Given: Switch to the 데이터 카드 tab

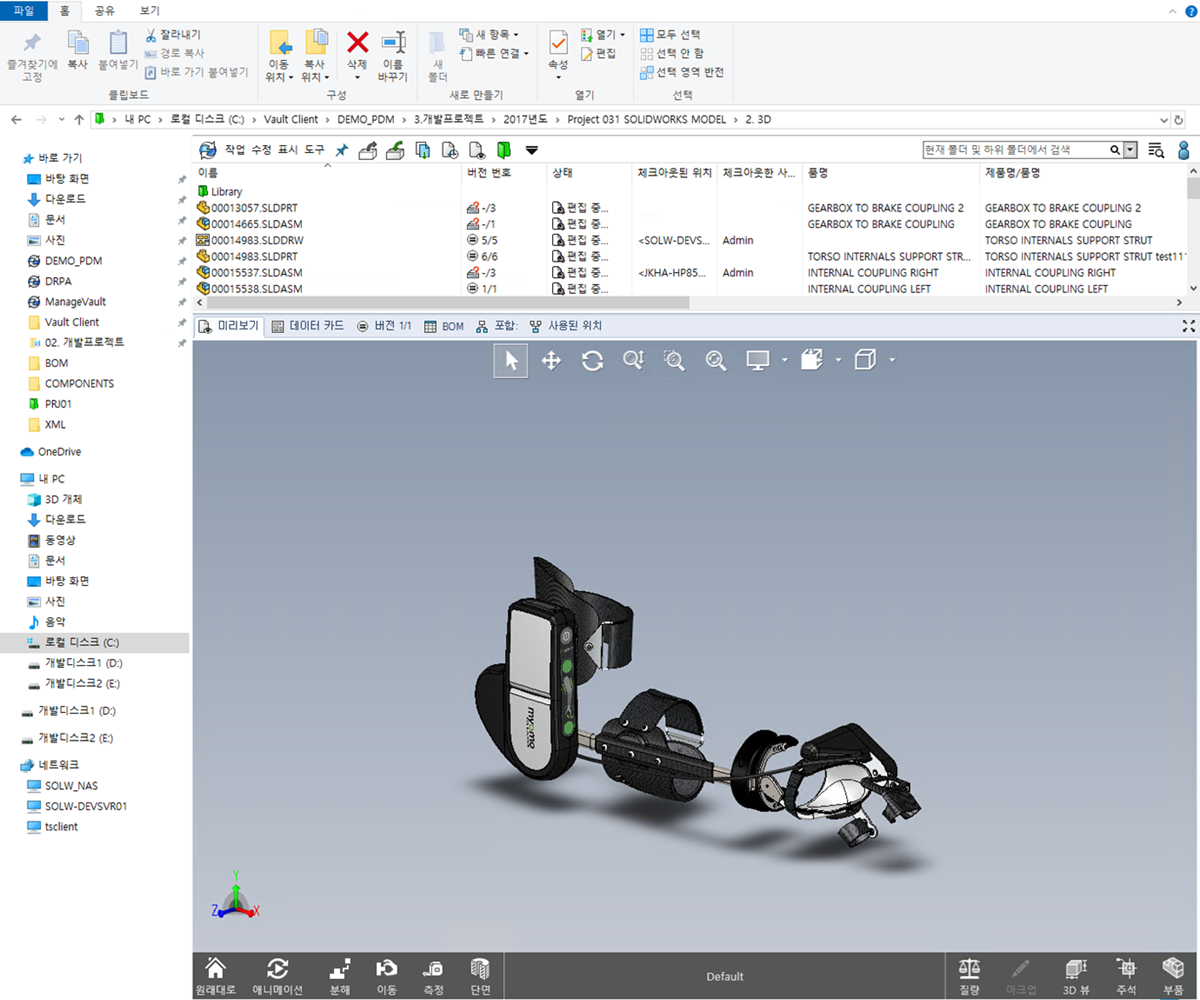Looking at the screenshot, I should pos(308,326).
